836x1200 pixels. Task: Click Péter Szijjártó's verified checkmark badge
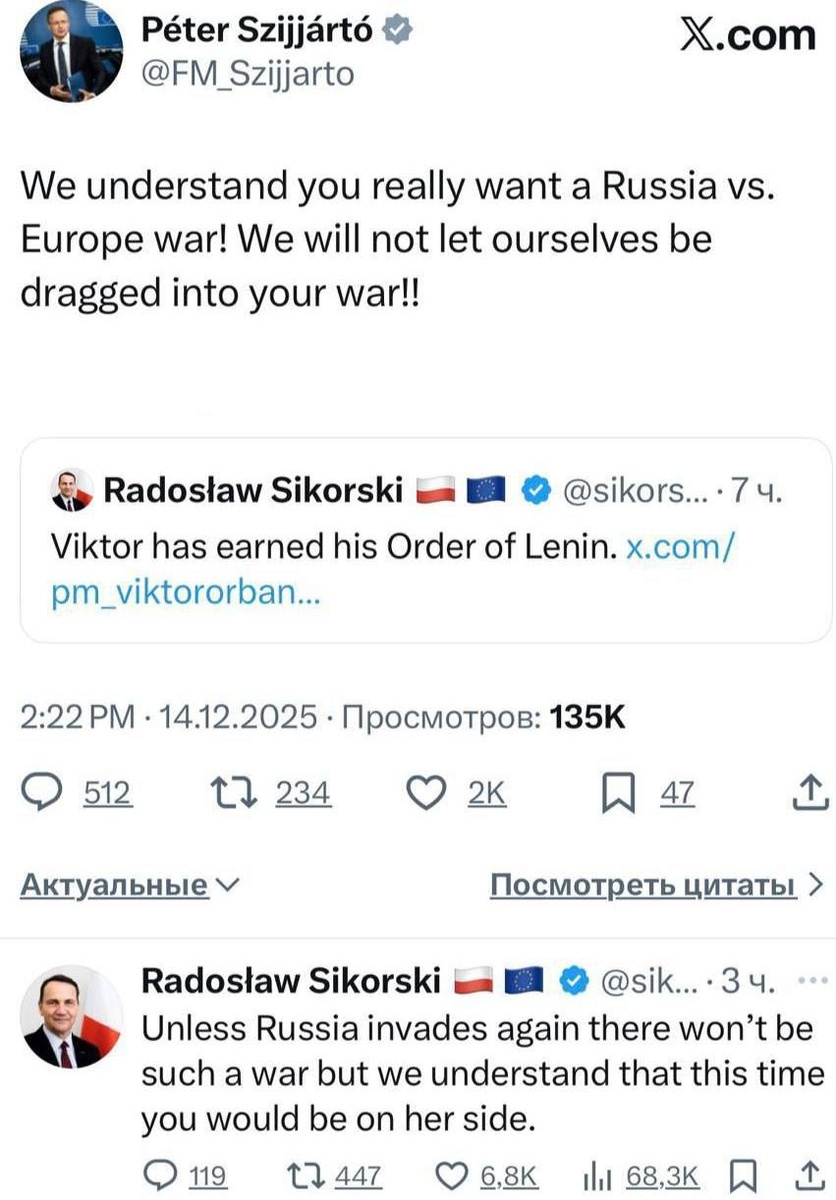coord(398,28)
